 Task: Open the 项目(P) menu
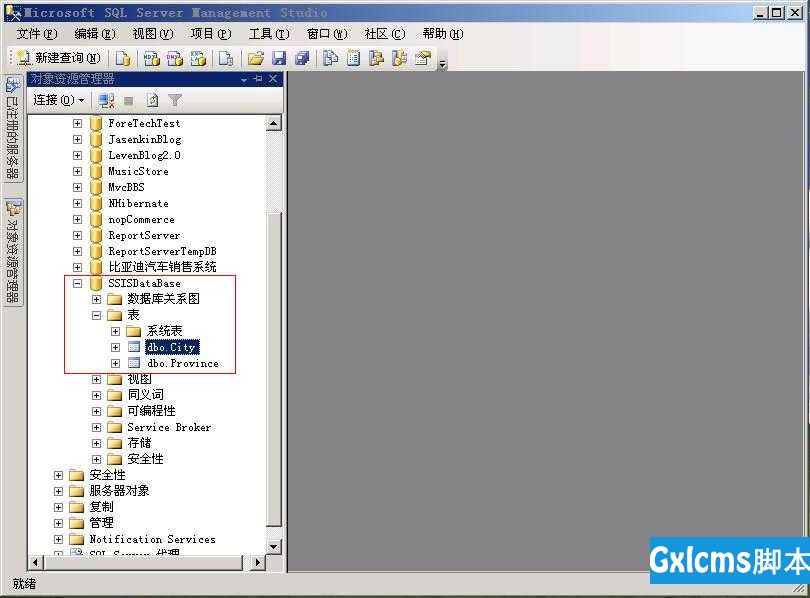point(211,34)
